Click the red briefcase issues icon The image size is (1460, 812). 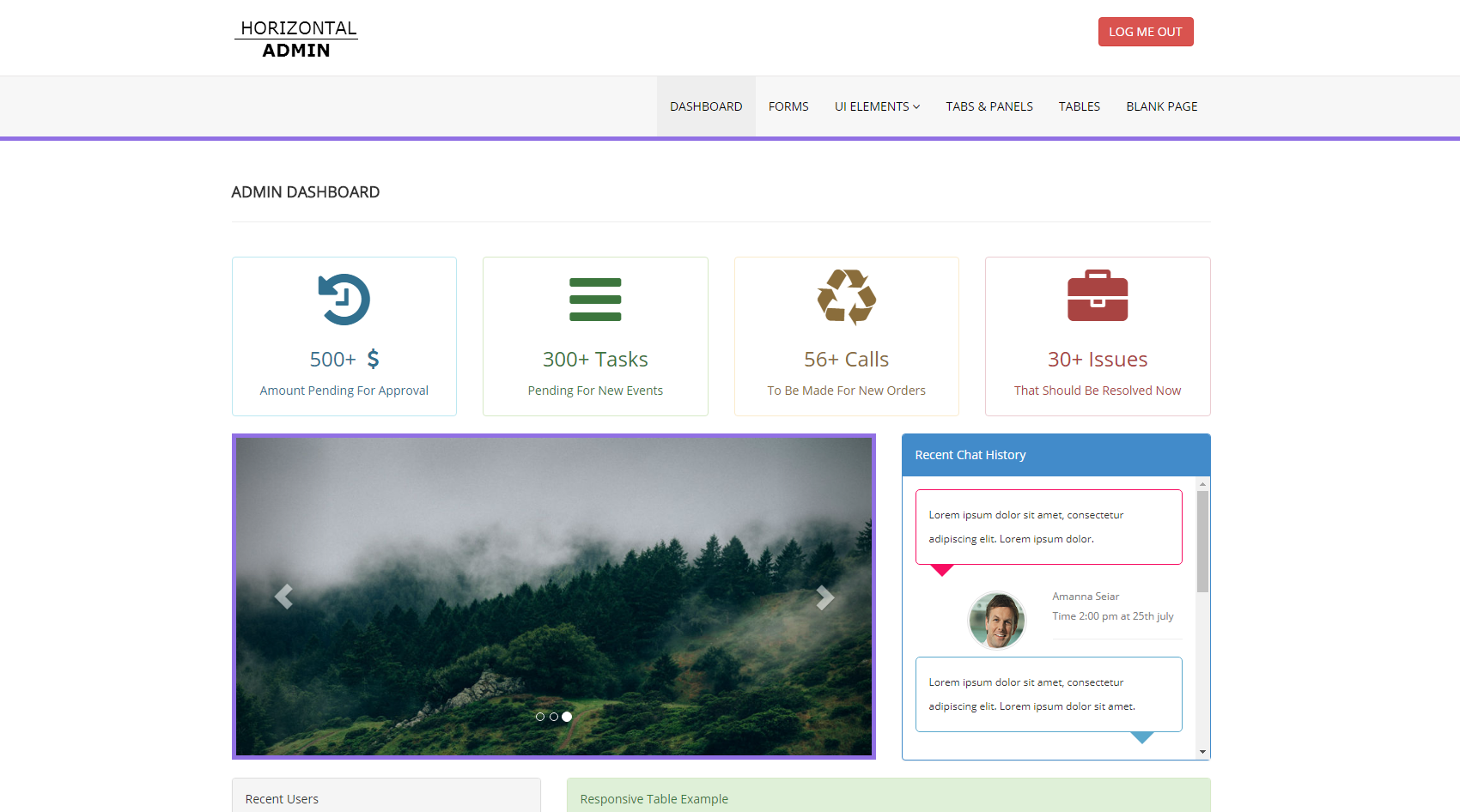click(x=1097, y=296)
